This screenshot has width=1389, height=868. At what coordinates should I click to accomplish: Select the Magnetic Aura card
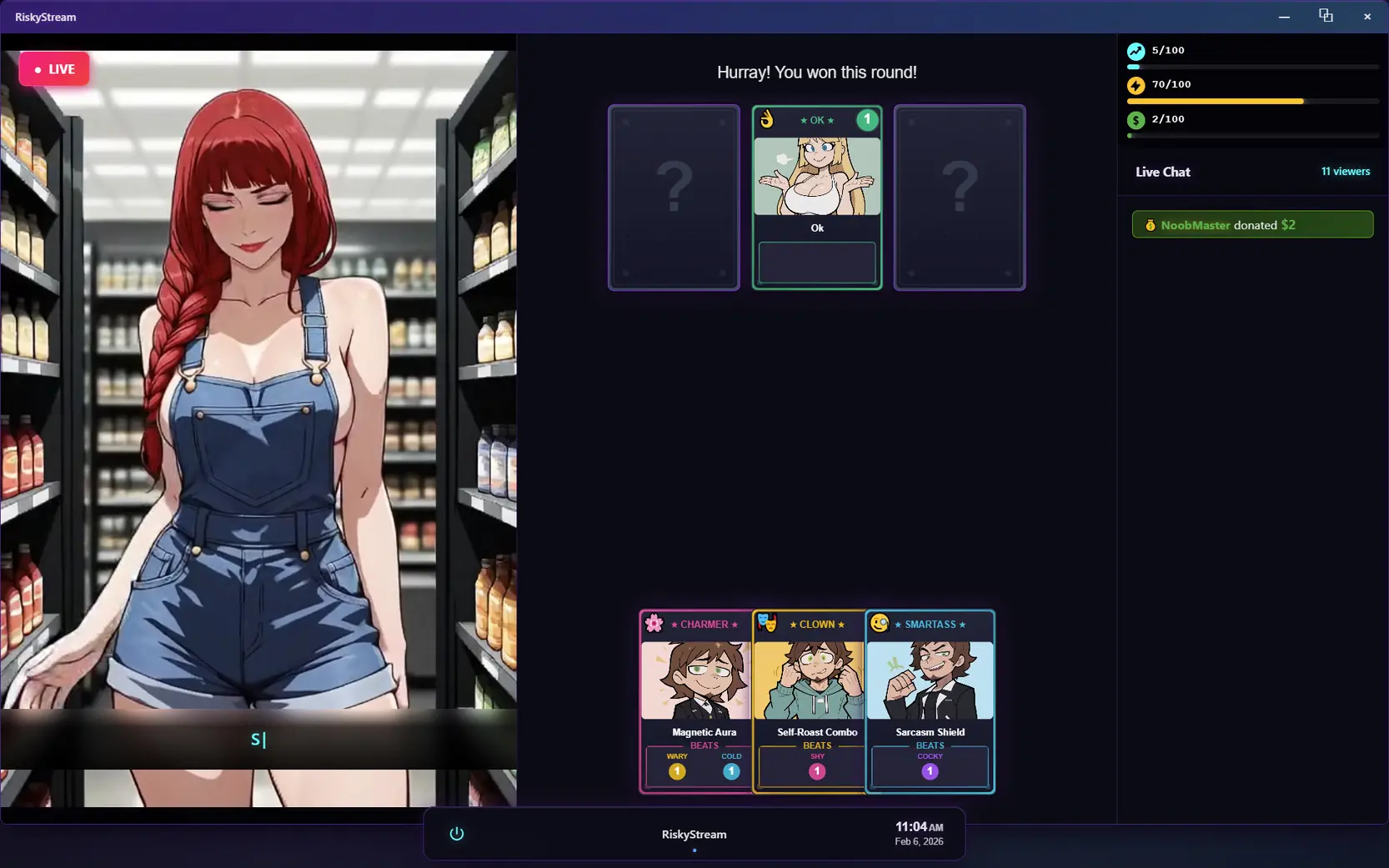697,700
